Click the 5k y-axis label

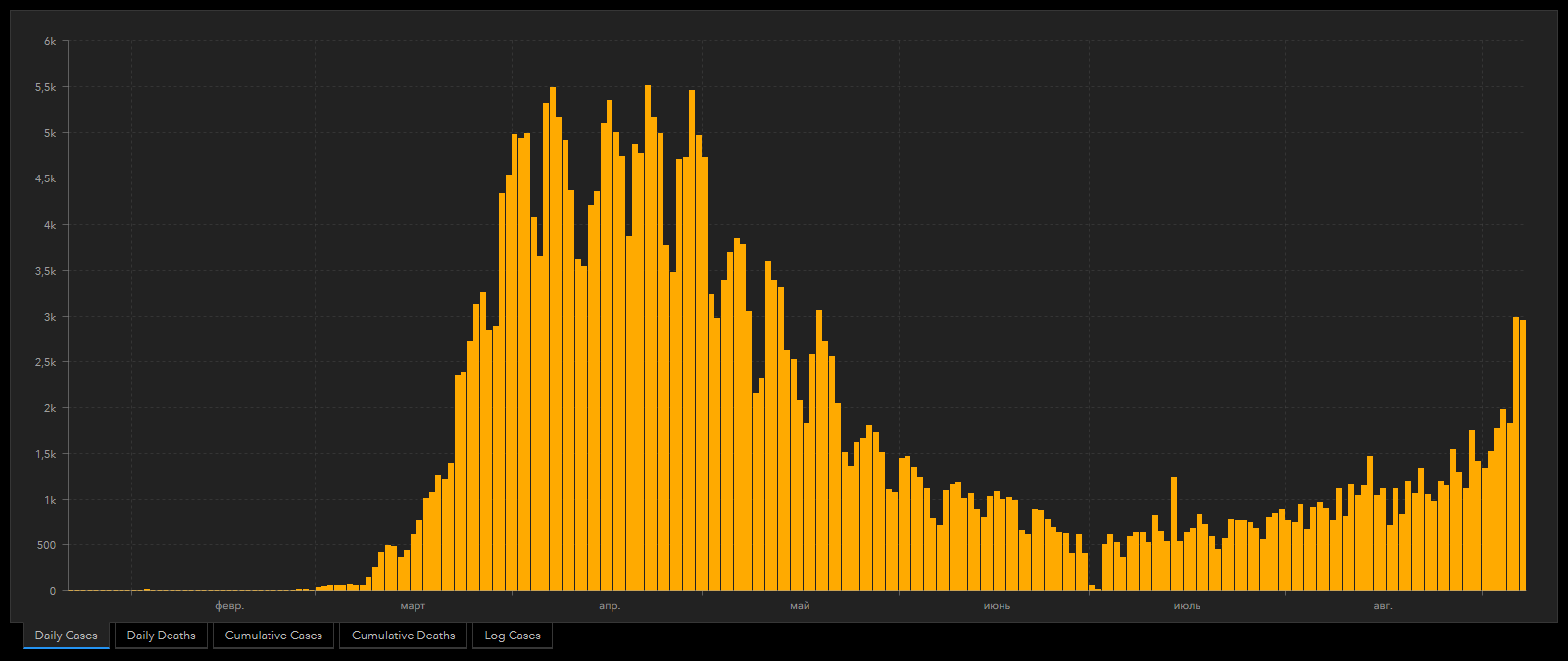pyautogui.click(x=50, y=133)
